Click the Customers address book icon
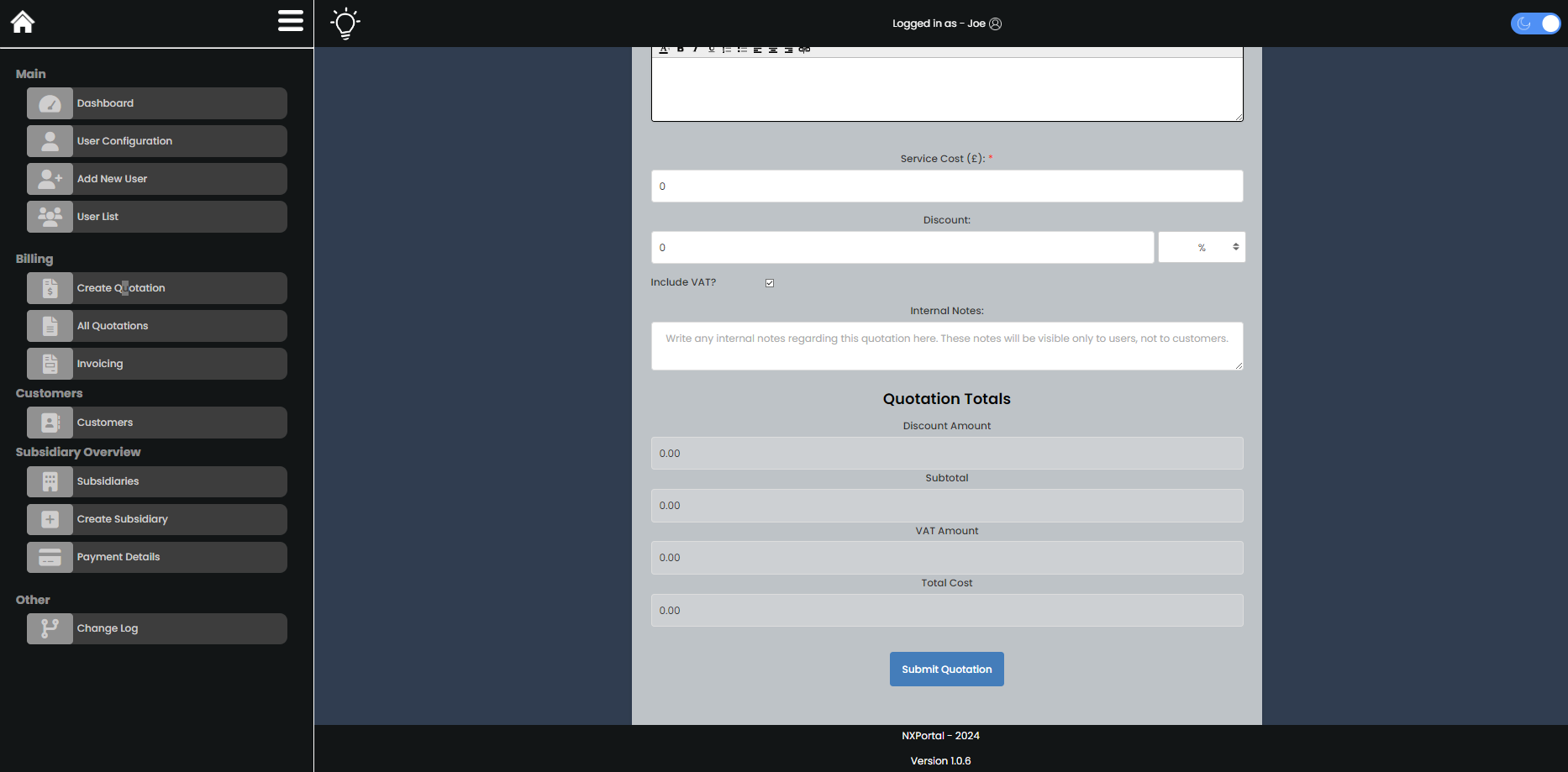Viewport: 1568px width, 772px height. [50, 423]
